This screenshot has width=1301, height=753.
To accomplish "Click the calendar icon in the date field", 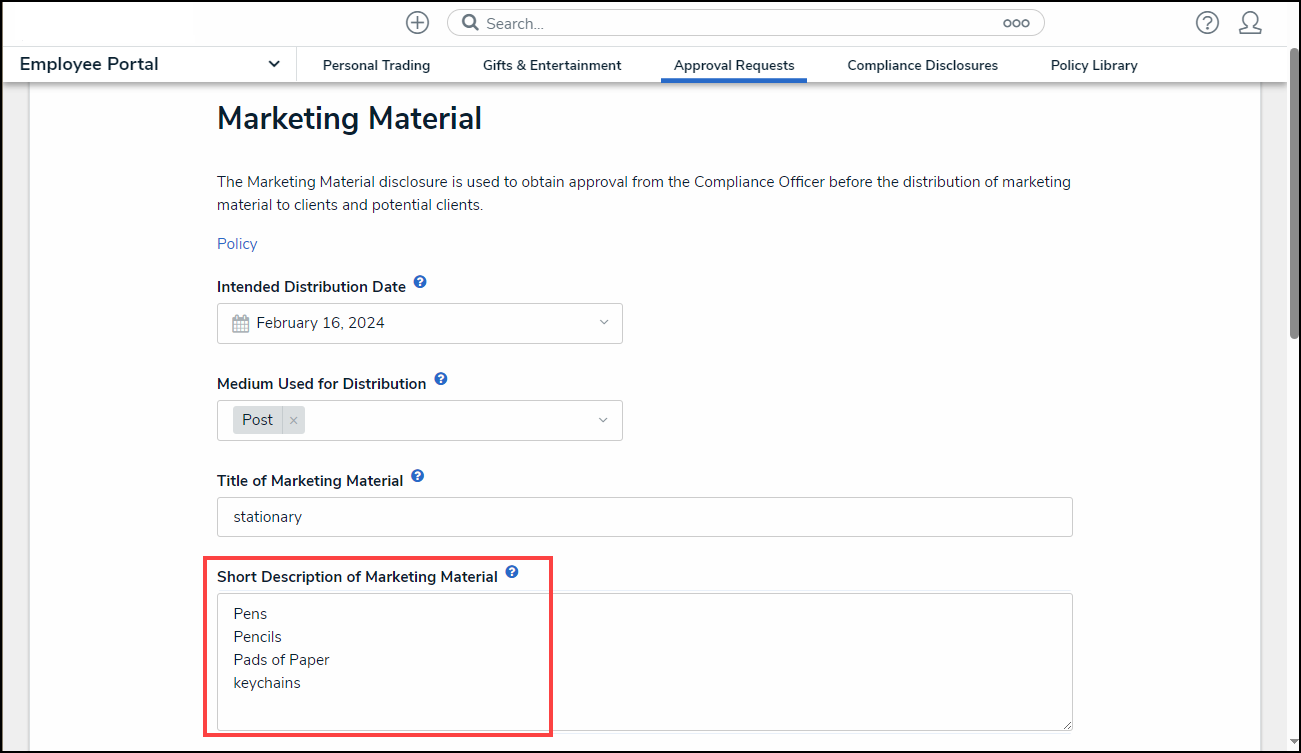I will click(240, 322).
